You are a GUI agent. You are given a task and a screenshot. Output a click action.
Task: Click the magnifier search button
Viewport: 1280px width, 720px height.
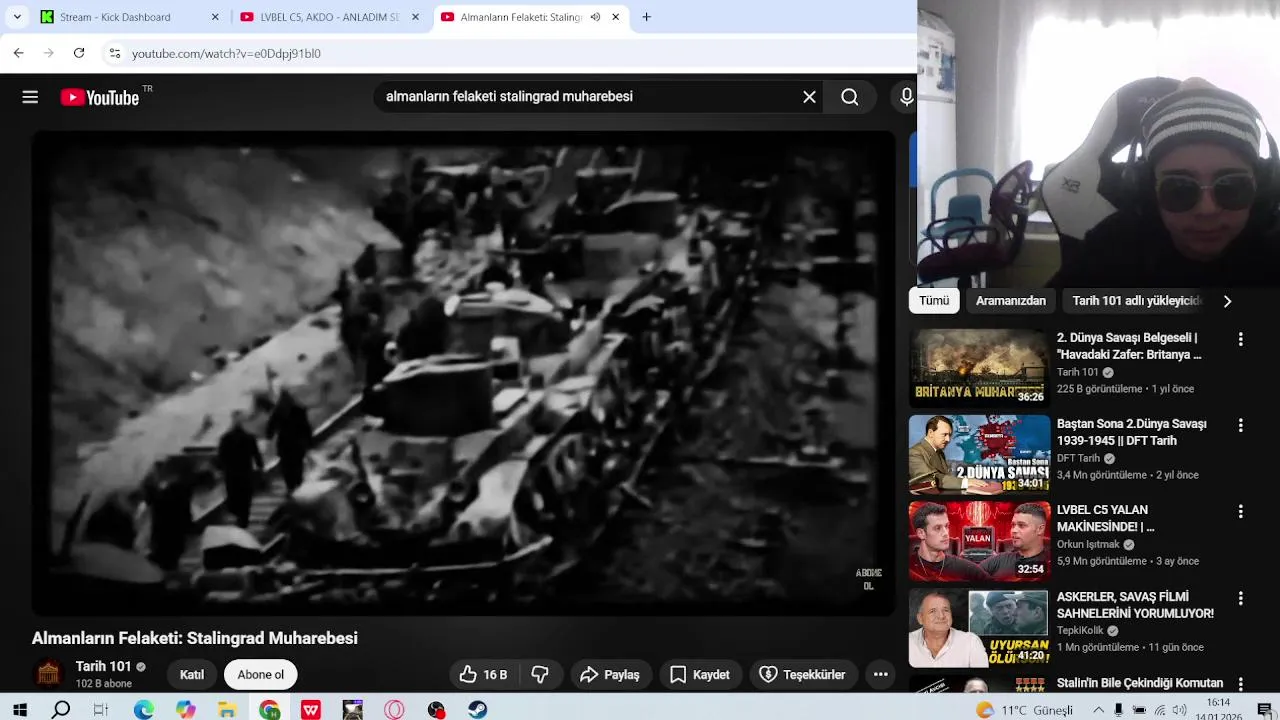[x=849, y=97]
